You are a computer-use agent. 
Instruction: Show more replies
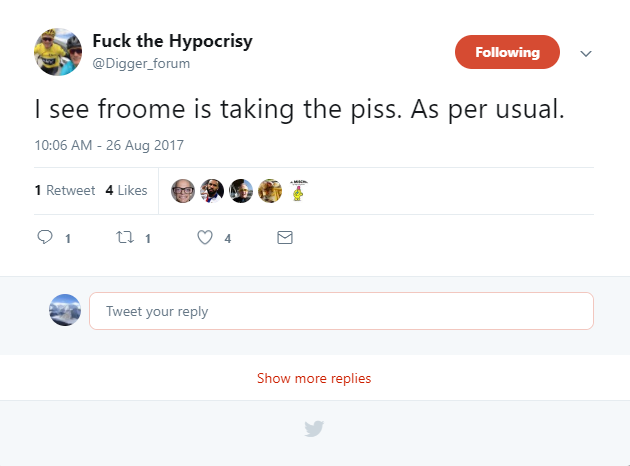(314, 379)
